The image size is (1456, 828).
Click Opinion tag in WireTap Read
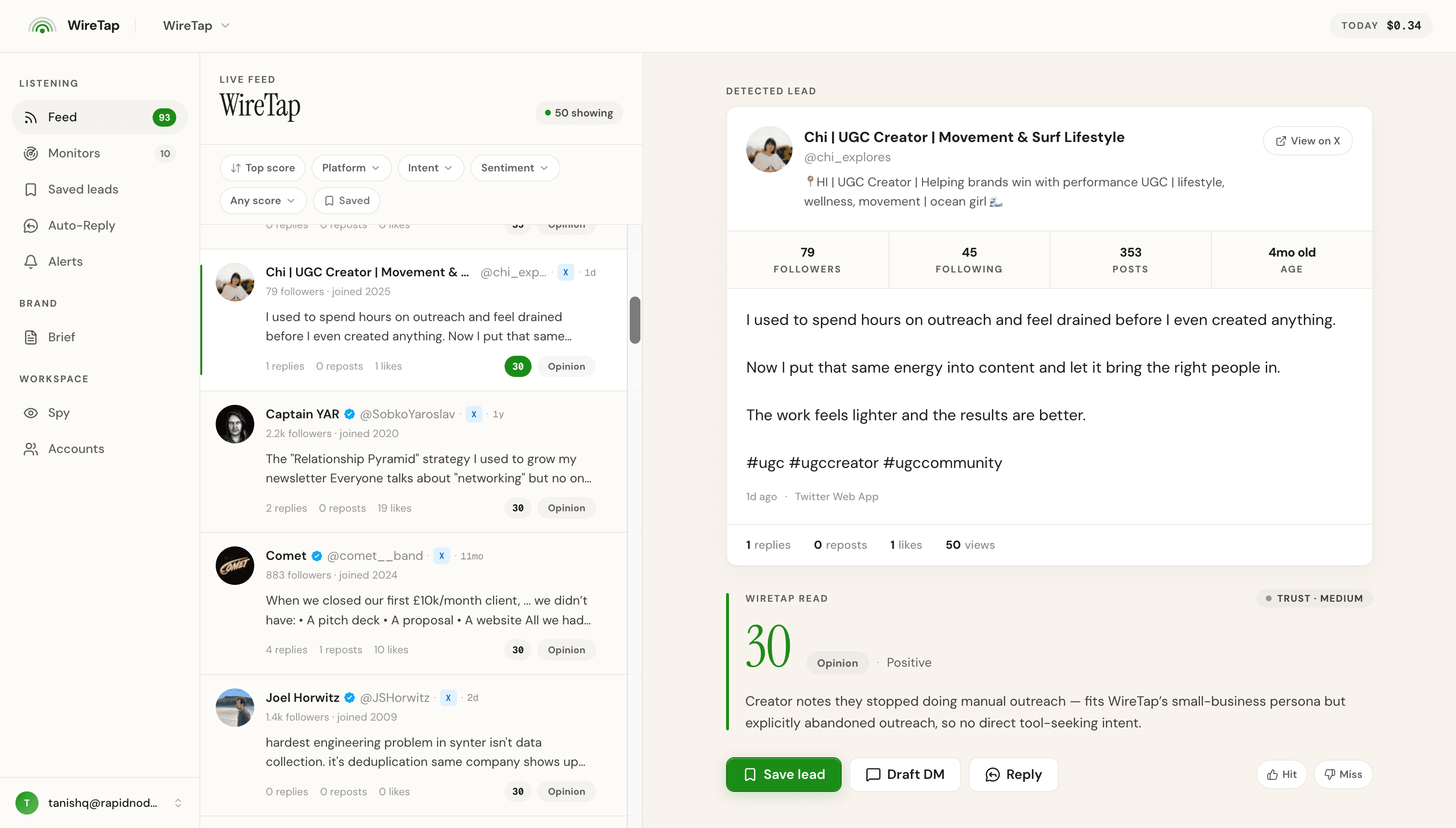click(x=837, y=663)
